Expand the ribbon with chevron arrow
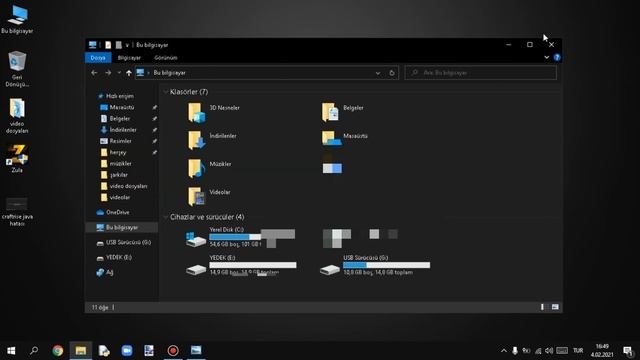This screenshot has width=640, height=360. tap(547, 57)
